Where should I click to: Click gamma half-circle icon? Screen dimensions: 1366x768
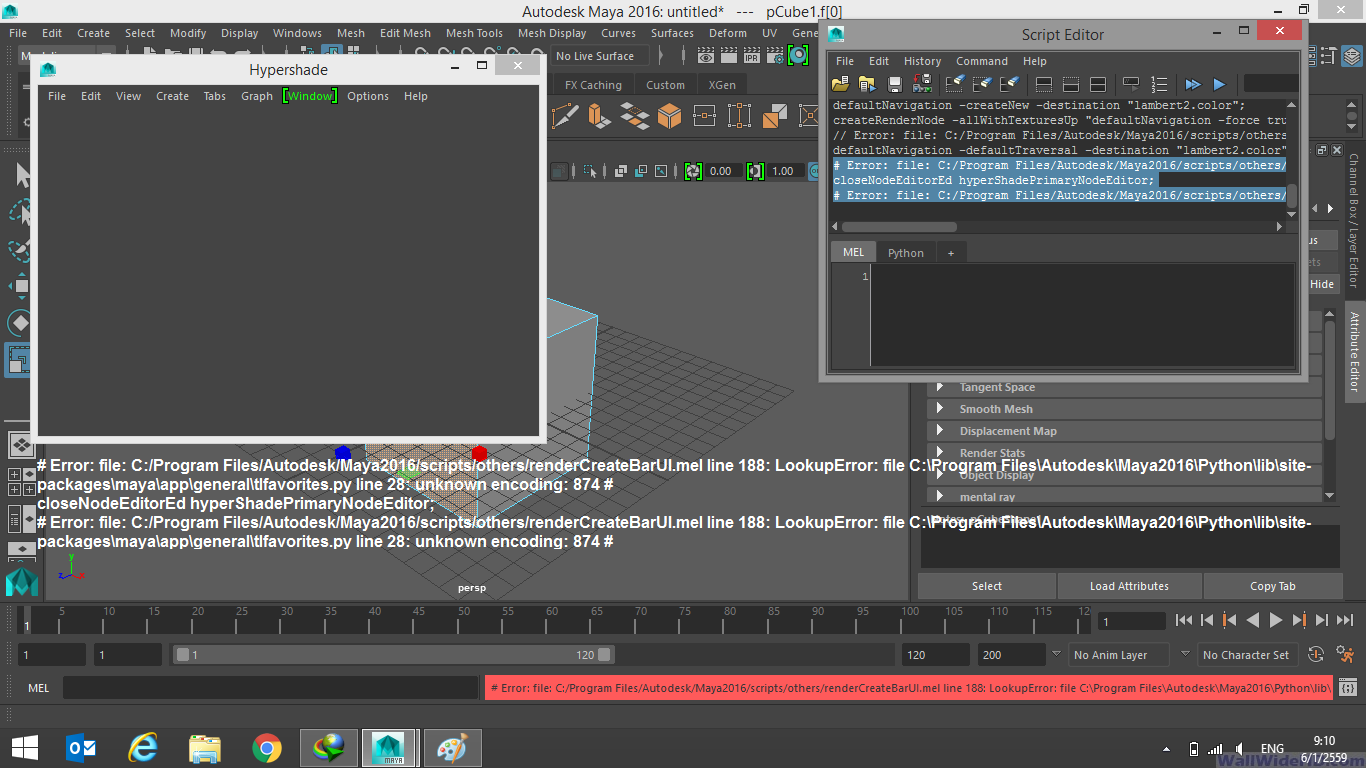755,171
